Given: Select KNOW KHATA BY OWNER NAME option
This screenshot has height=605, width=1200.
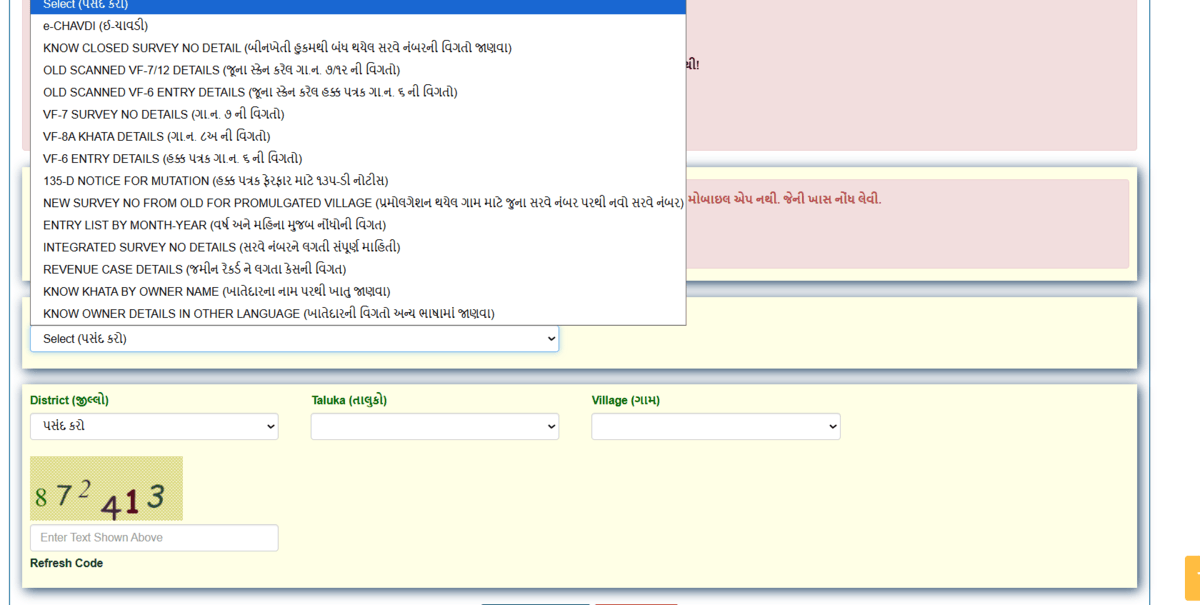Looking at the screenshot, I should coord(216,291).
